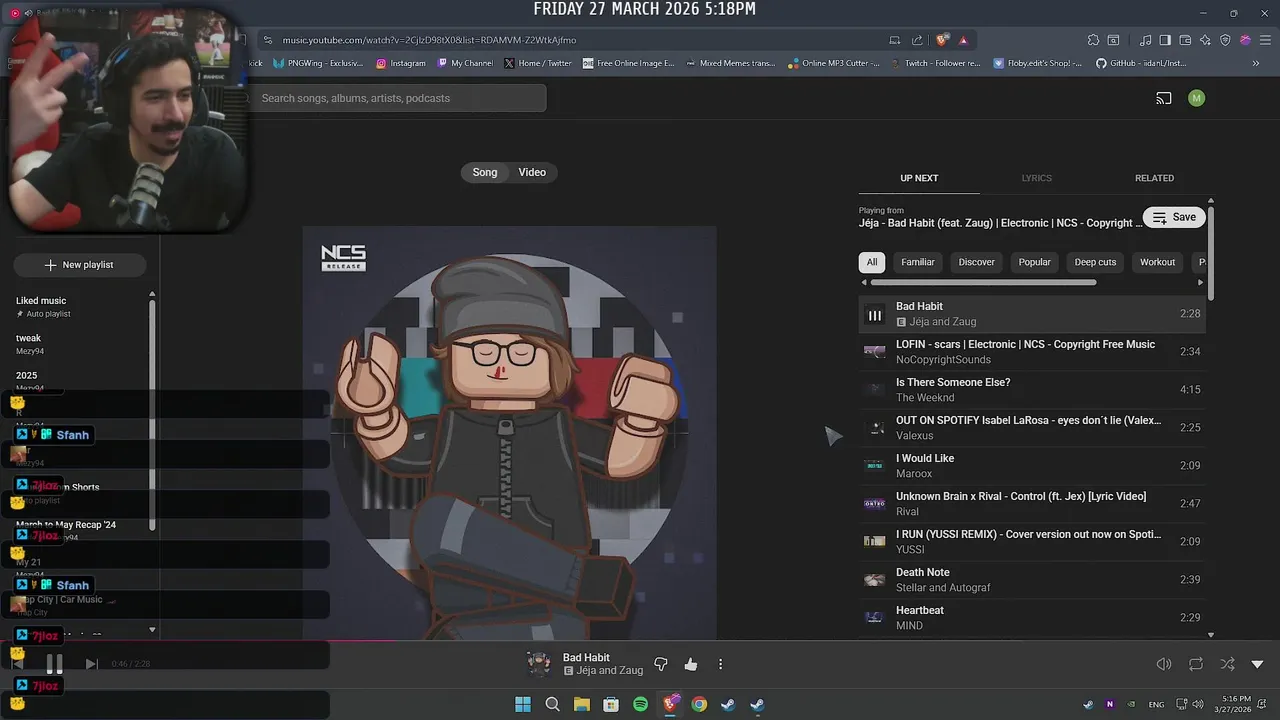1280x720 pixels.
Task: Select the Familiar filter chip
Action: click(x=918, y=262)
